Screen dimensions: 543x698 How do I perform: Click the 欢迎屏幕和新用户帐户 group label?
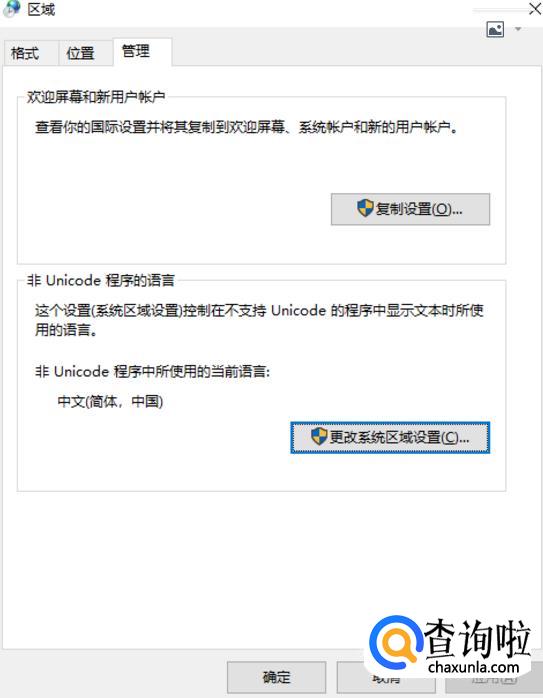pyautogui.click(x=96, y=97)
